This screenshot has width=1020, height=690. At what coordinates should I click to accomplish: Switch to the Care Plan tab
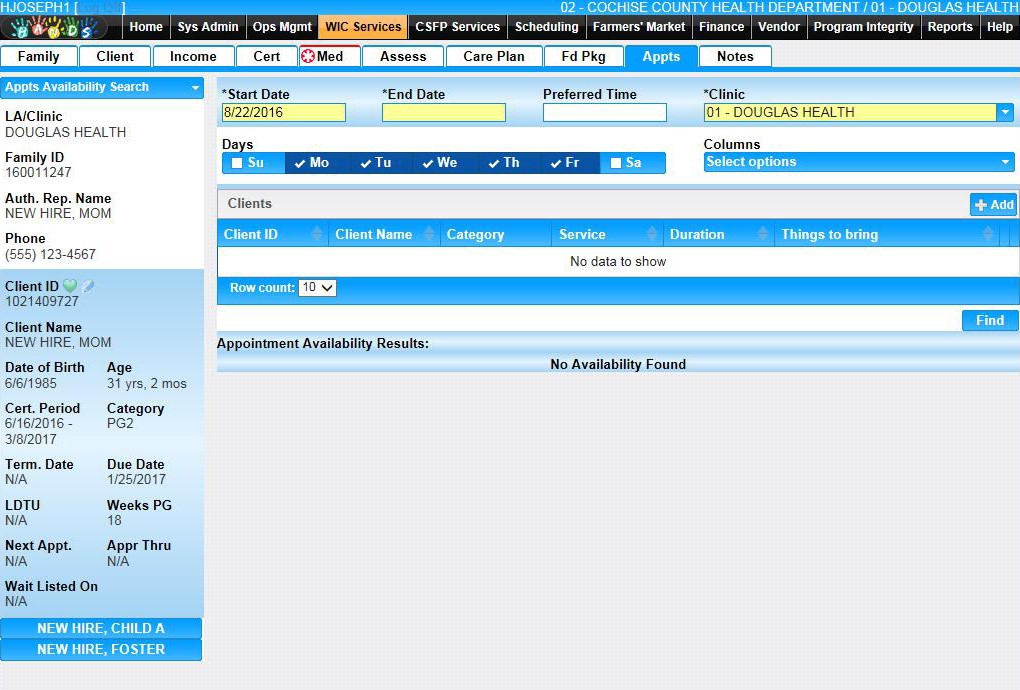(x=493, y=56)
